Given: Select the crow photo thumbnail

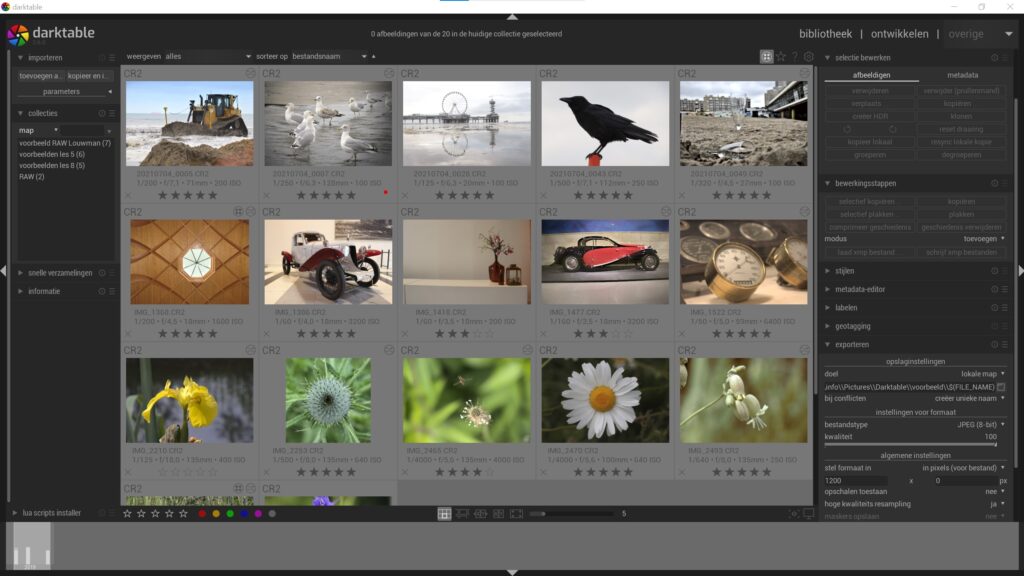Looking at the screenshot, I should (x=605, y=123).
